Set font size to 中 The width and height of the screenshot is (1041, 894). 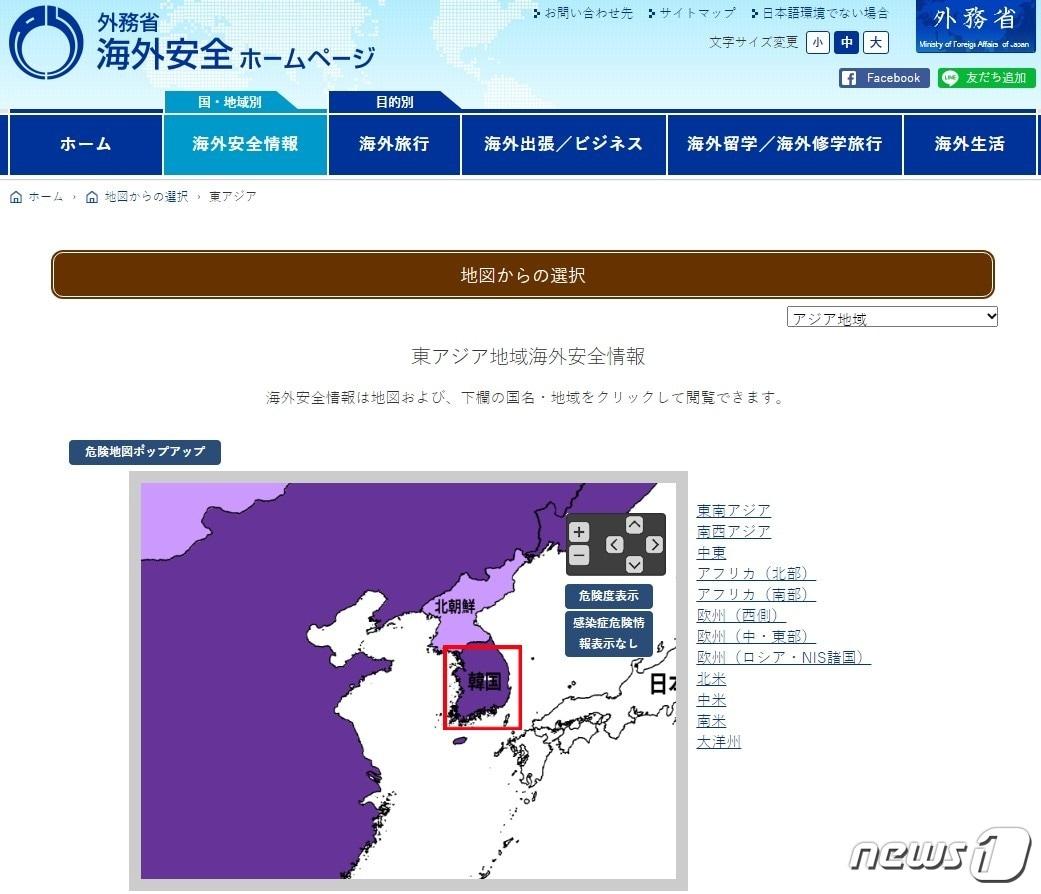(x=847, y=42)
